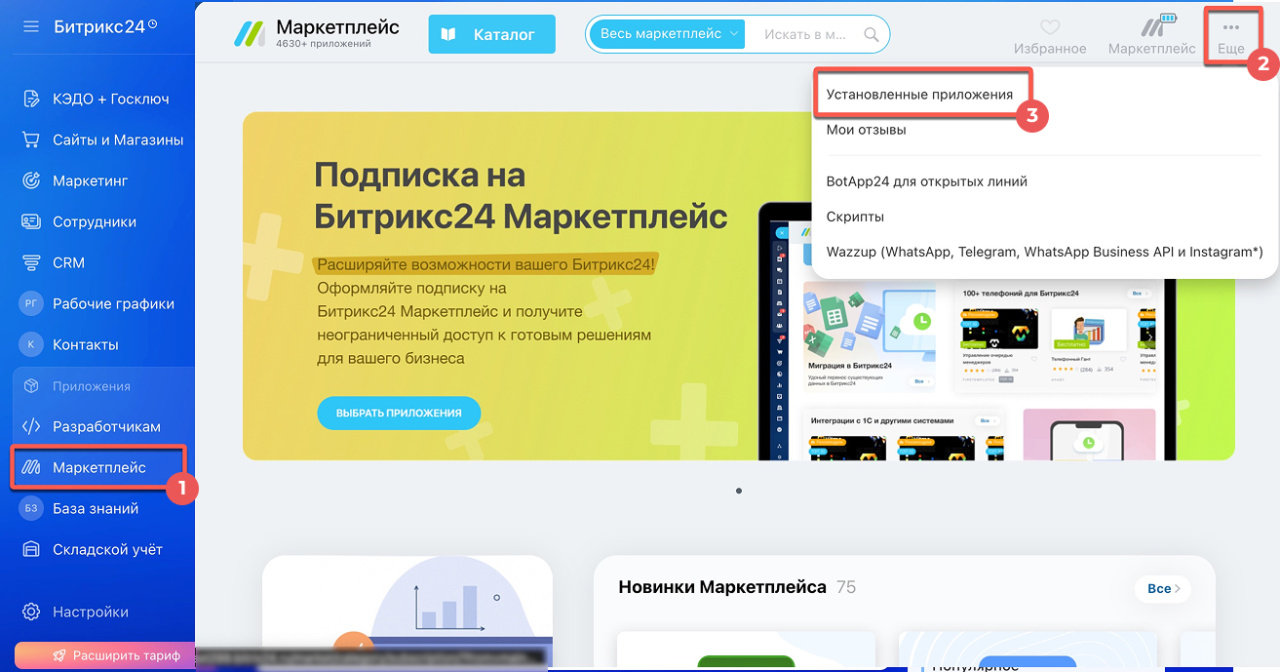Click the search magnifier icon
Screen dimensions: 1280x672
click(871, 34)
